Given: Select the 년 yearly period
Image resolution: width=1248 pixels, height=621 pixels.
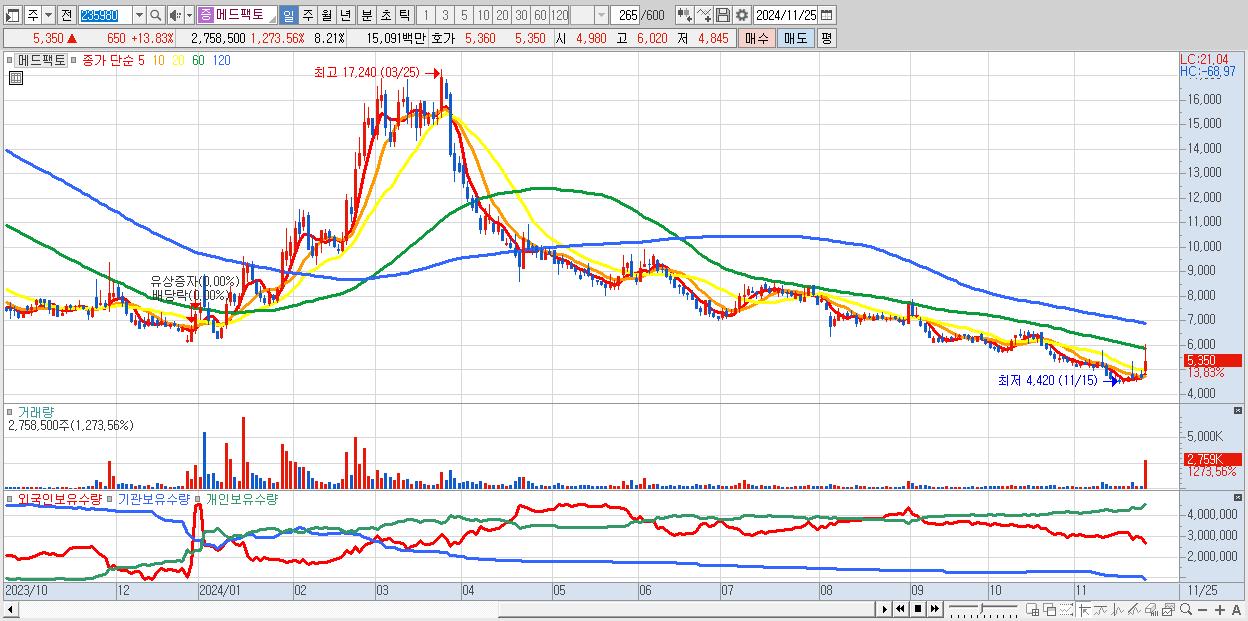Looking at the screenshot, I should point(346,15).
